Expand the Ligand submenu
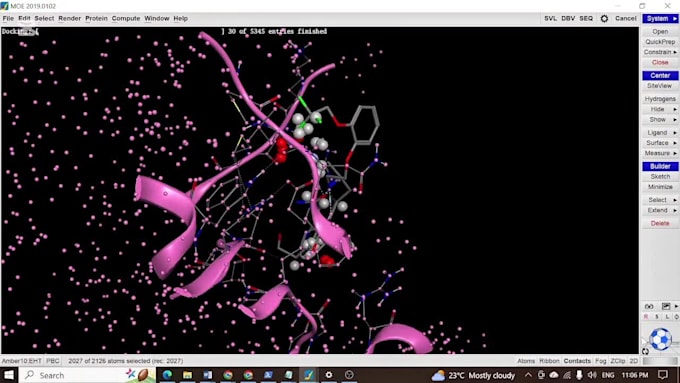The image size is (680, 383). pos(660,132)
